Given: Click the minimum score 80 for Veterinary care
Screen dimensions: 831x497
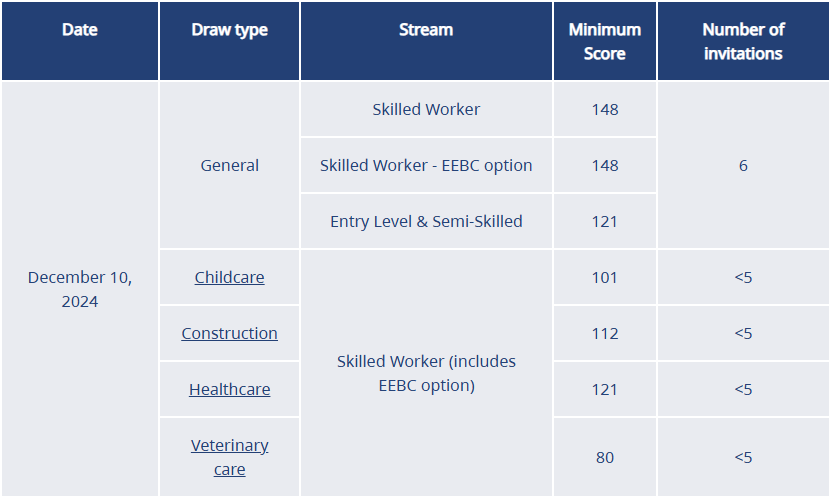Looking at the screenshot, I should click(x=604, y=457).
